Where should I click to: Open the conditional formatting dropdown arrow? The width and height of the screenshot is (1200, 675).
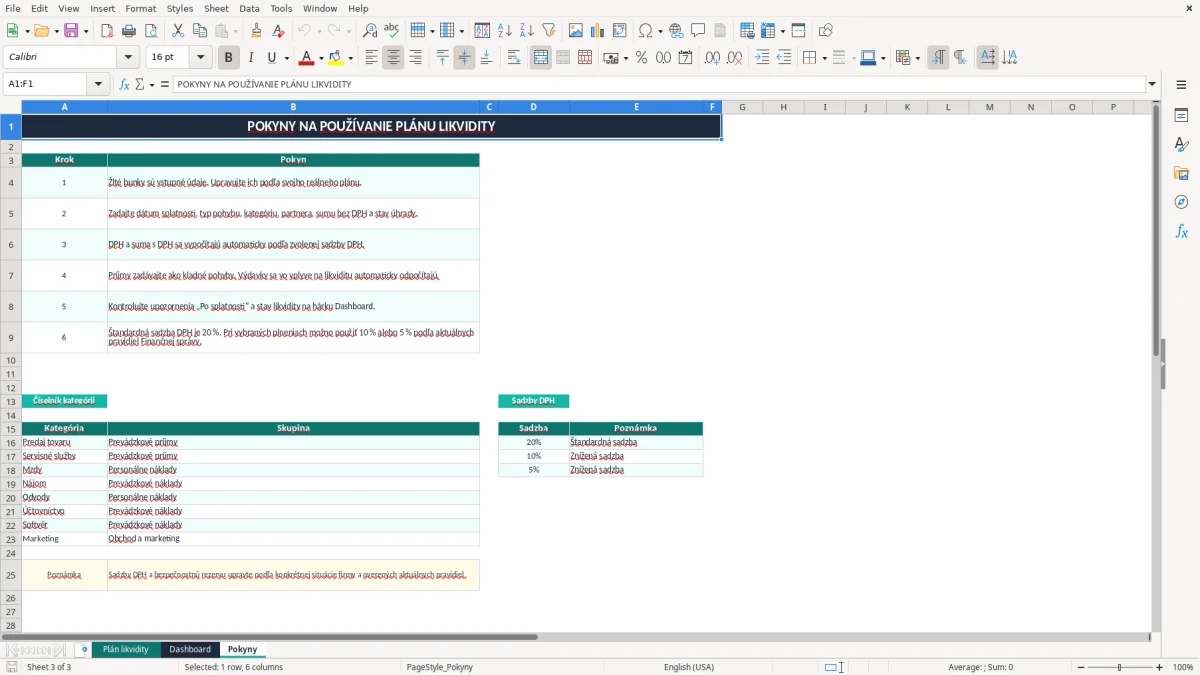pyautogui.click(x=917, y=58)
